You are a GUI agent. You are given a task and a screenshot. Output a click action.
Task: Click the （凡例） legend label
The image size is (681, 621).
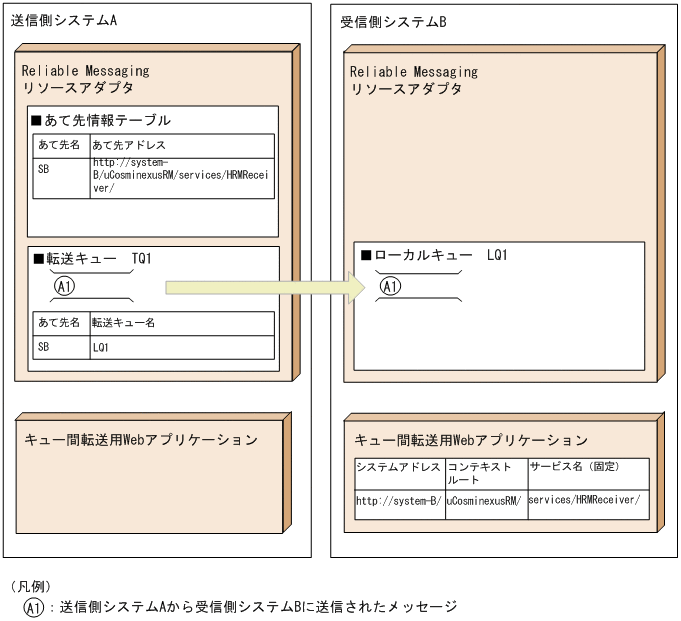click(x=30, y=586)
